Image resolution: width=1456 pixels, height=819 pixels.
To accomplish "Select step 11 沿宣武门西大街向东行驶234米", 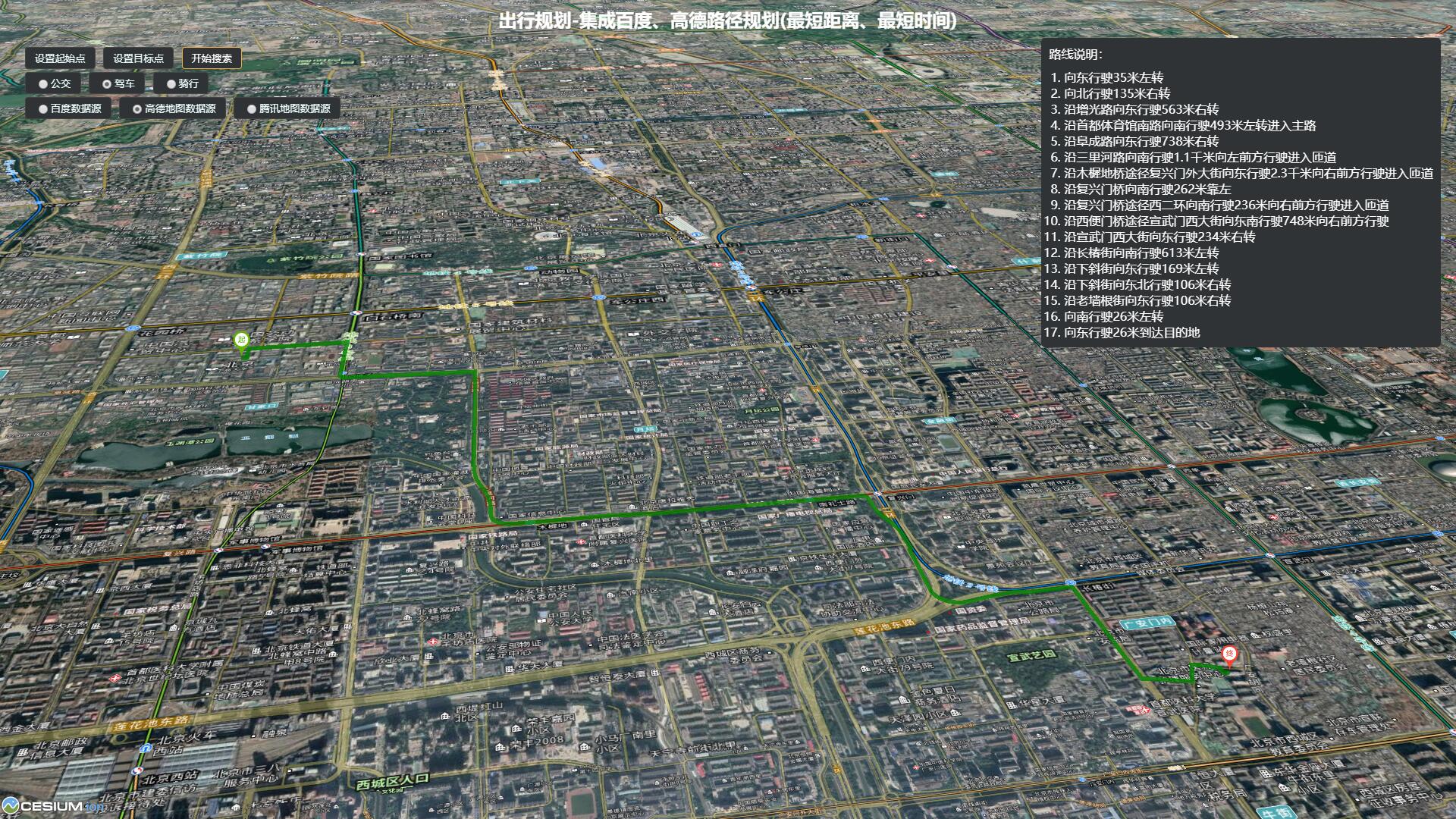I will click(1159, 237).
